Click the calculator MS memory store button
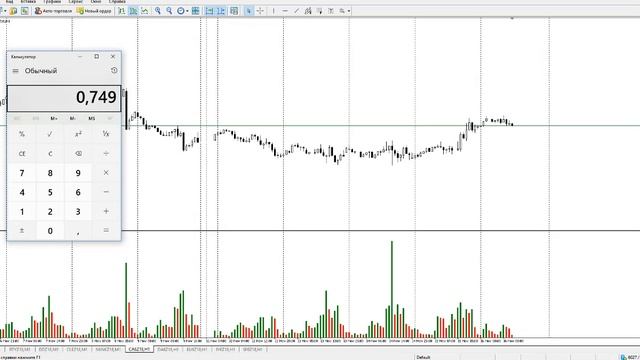Image resolution: width=640 pixels, height=360 pixels. click(91, 118)
